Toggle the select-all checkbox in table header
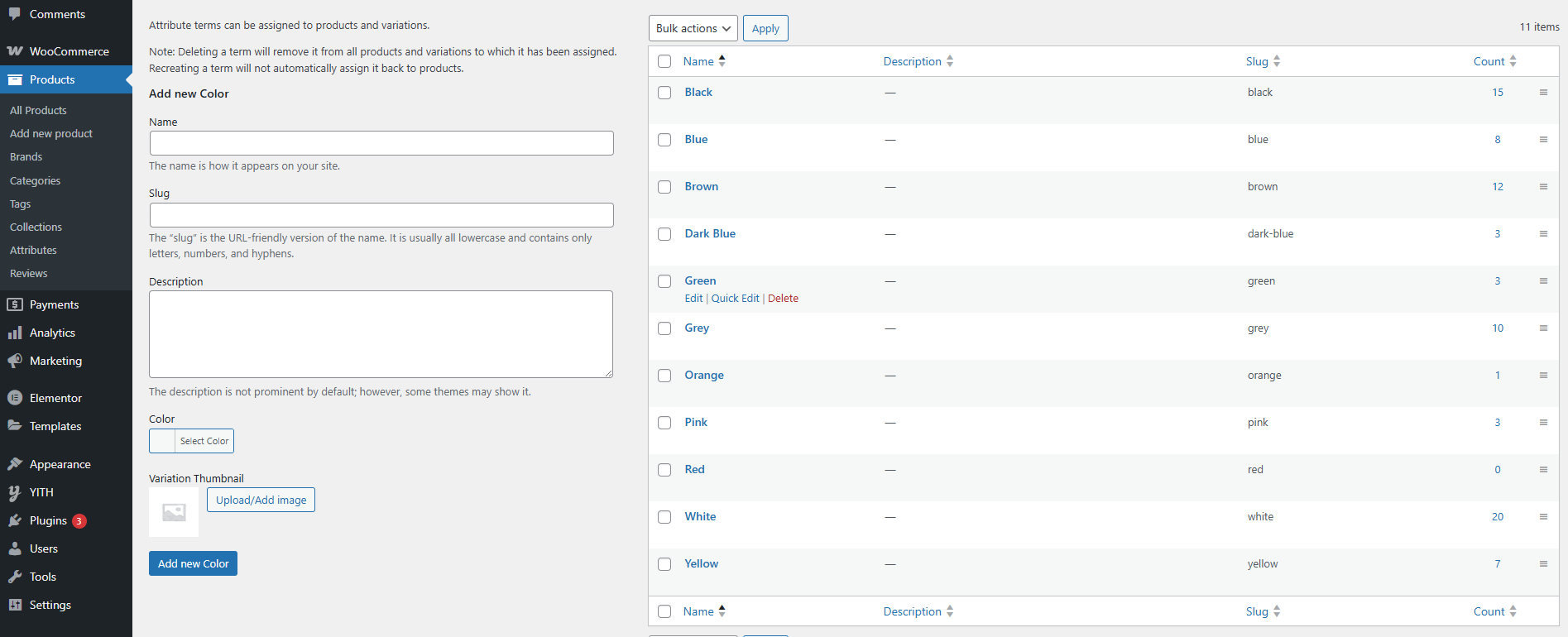 click(664, 61)
